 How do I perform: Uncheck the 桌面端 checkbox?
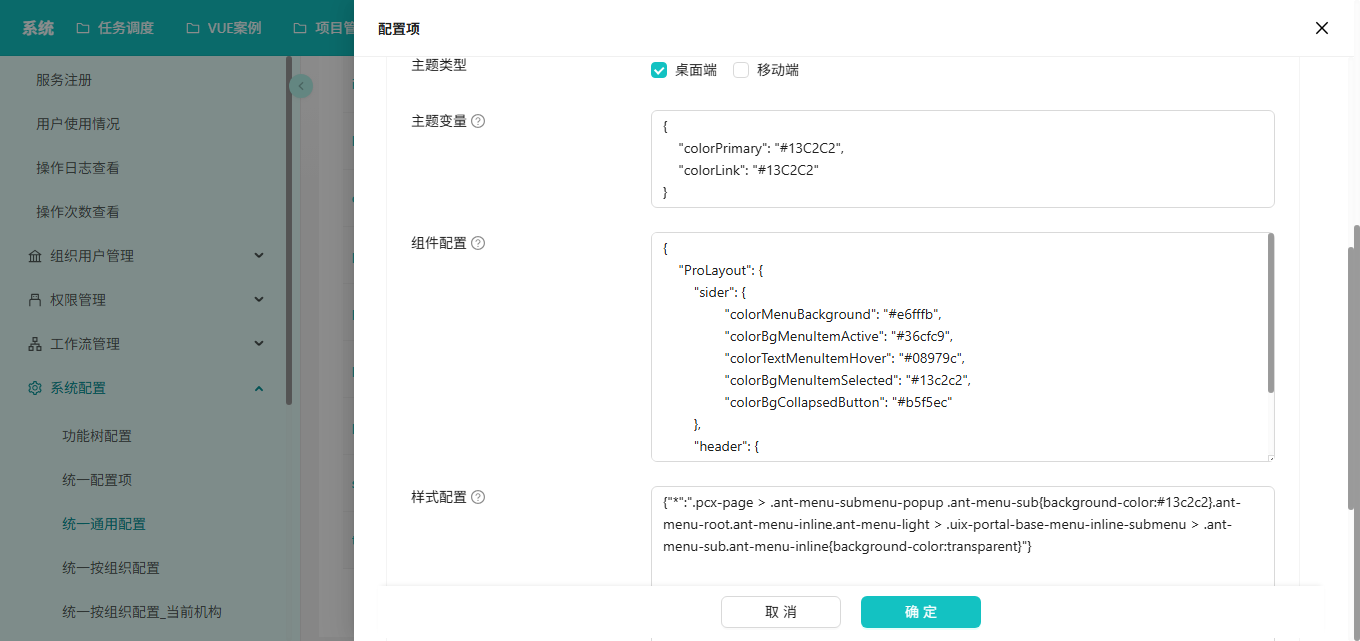pyautogui.click(x=659, y=70)
